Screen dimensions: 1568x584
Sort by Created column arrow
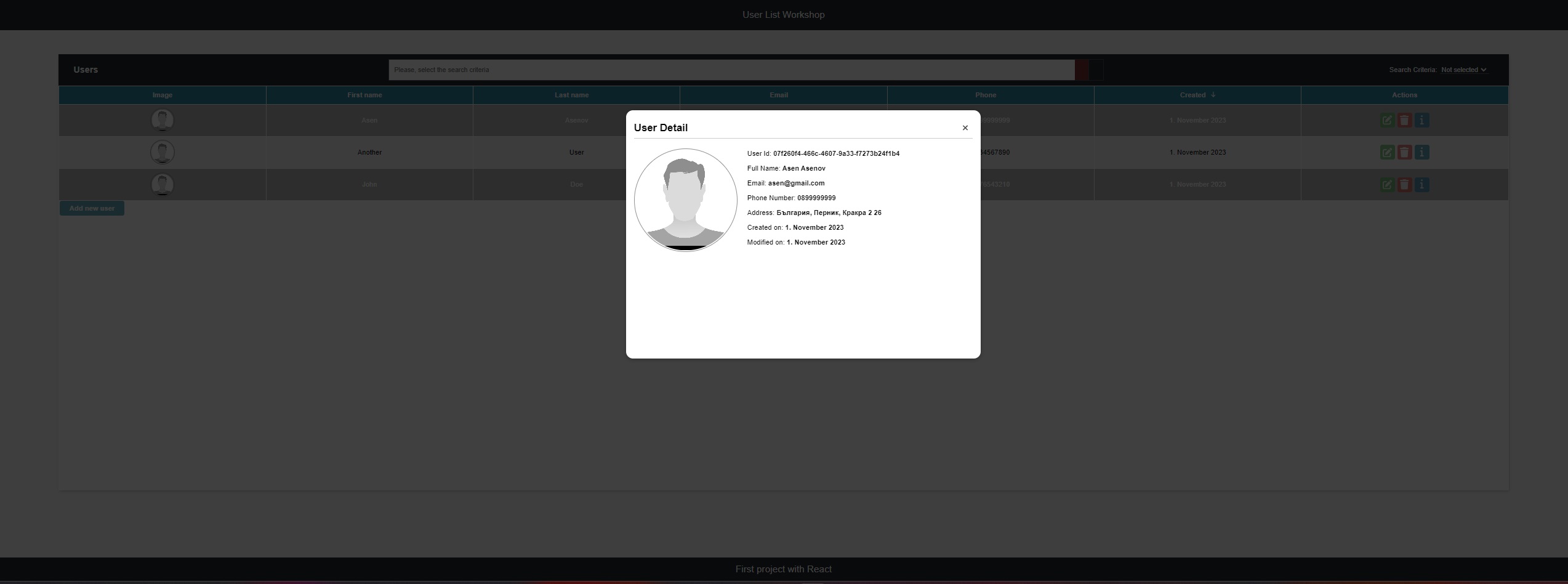(x=1213, y=95)
